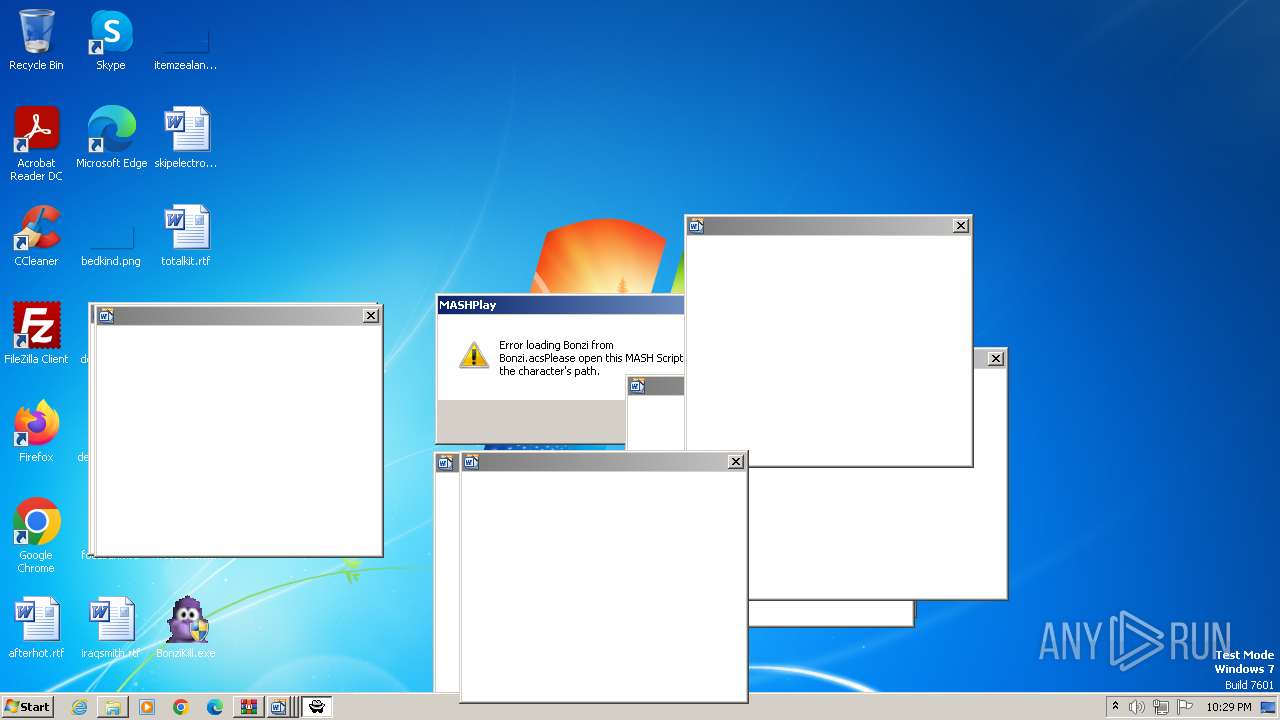
Task: Open Internet Explorer from the taskbar
Action: (x=79, y=707)
